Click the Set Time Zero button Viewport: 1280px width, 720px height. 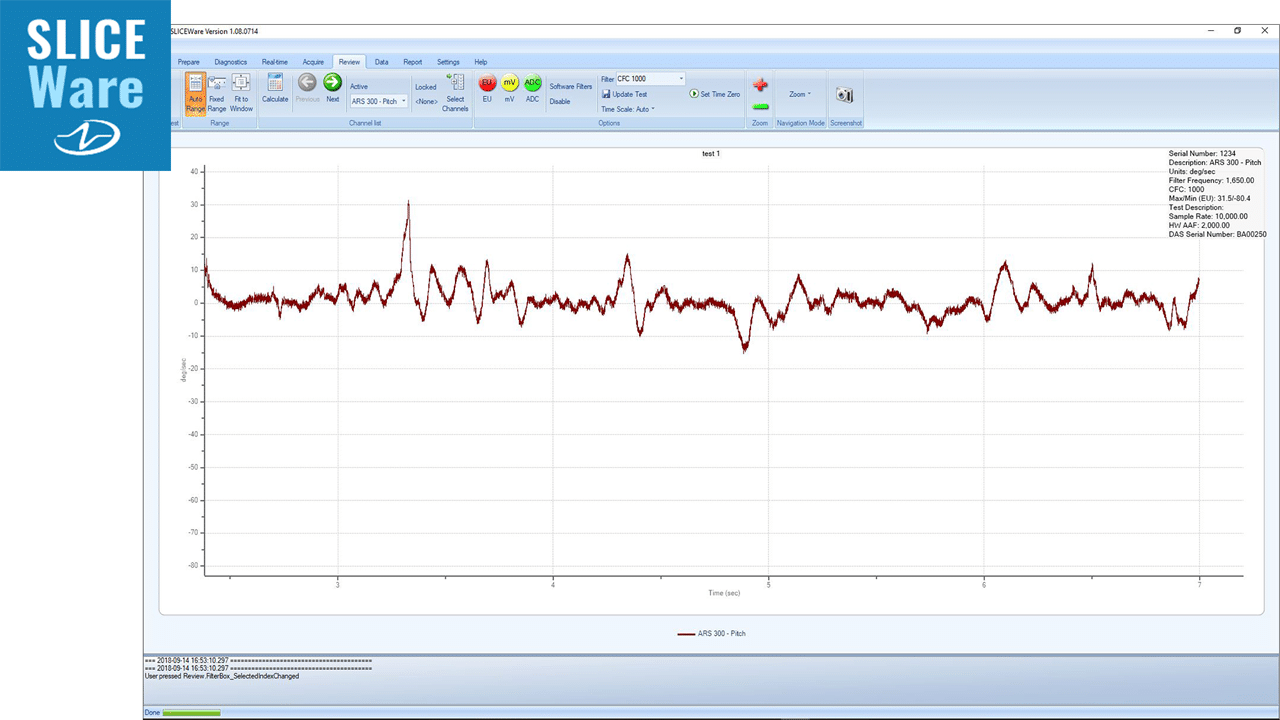pos(715,94)
